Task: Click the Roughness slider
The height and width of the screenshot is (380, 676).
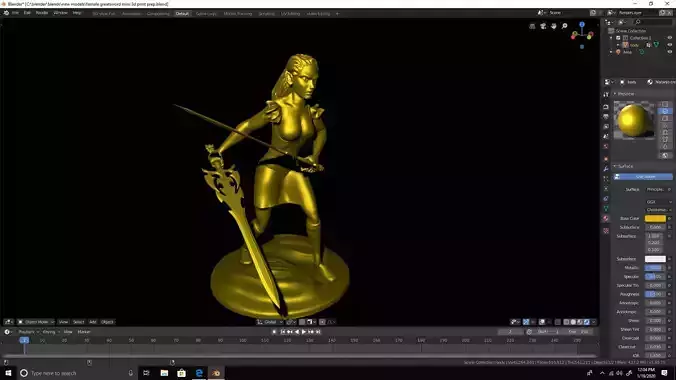Action: pyautogui.click(x=655, y=294)
